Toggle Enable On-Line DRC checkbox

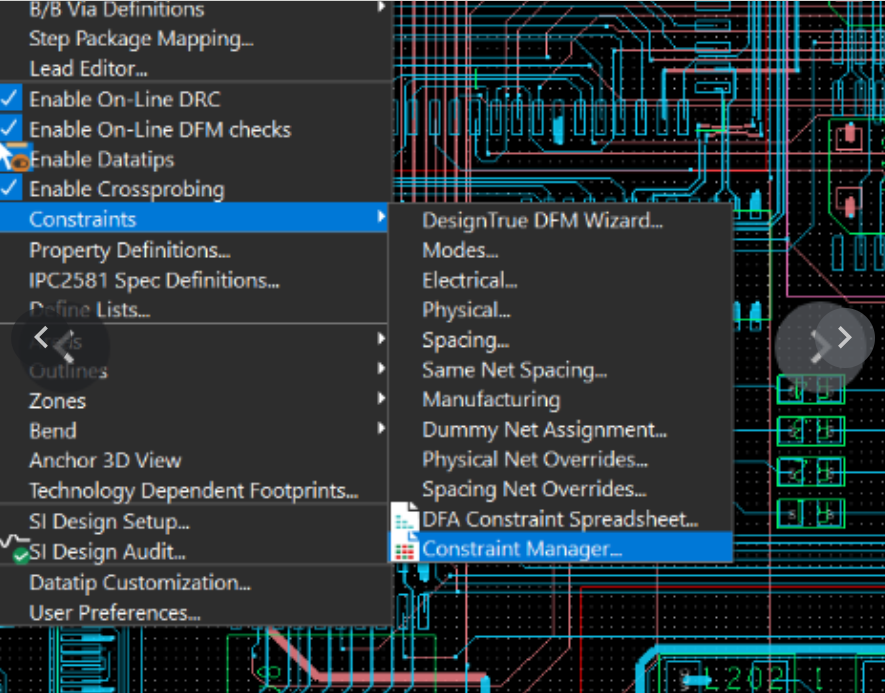coord(11,99)
